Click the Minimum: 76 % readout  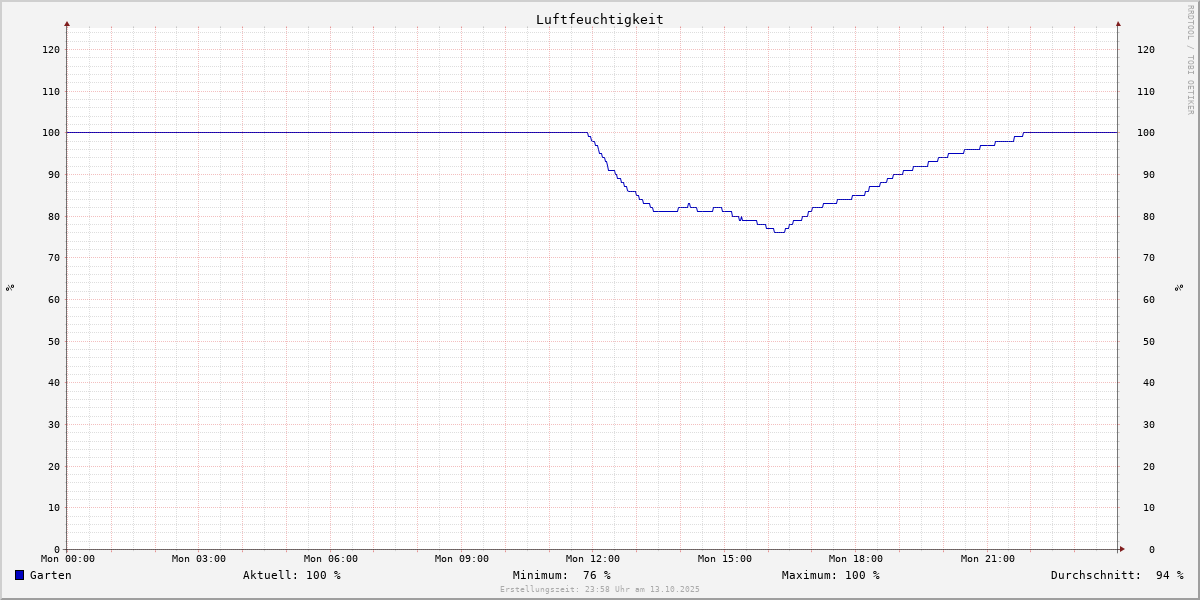561,575
